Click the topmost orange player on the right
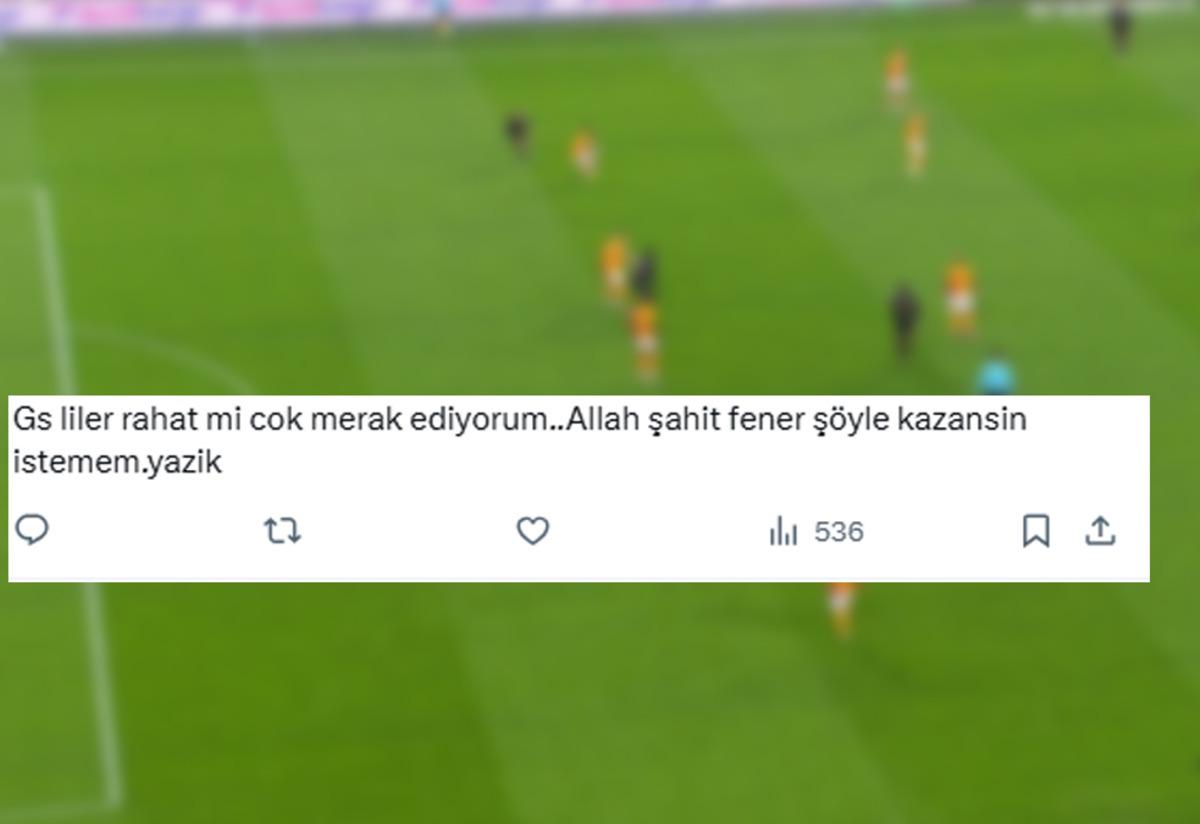1200x824 pixels. click(x=896, y=76)
